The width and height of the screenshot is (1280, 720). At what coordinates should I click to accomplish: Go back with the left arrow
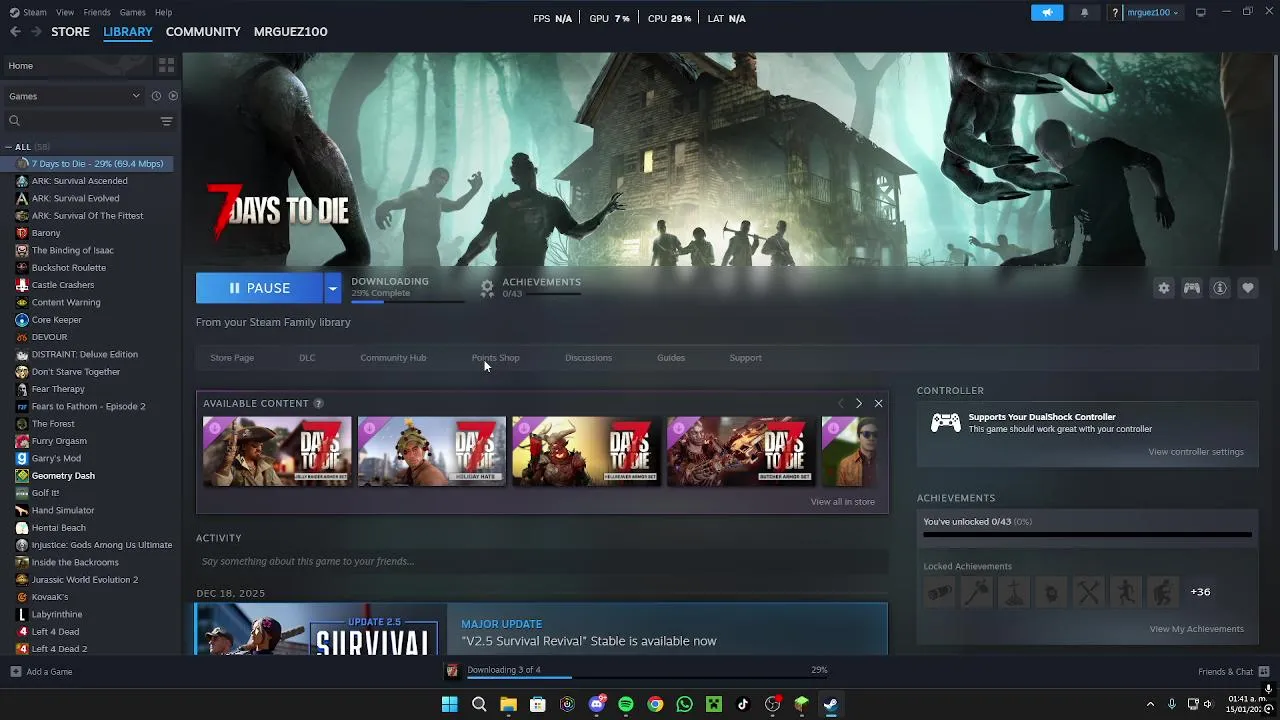point(15,32)
